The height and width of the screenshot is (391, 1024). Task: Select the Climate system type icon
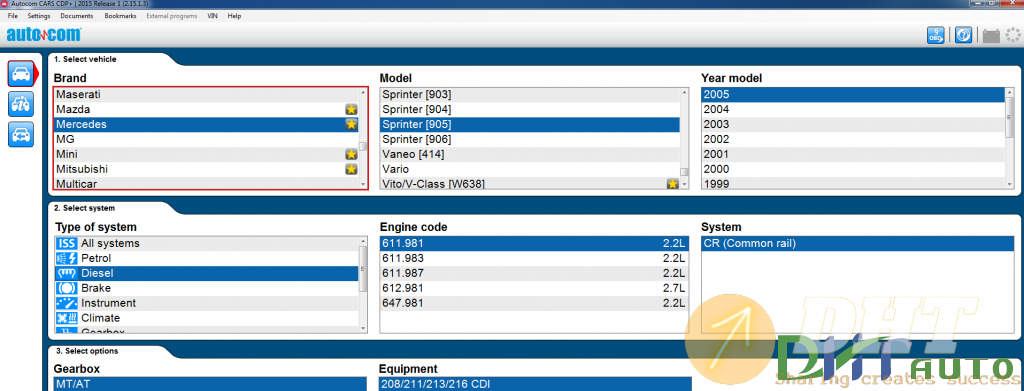[67, 318]
